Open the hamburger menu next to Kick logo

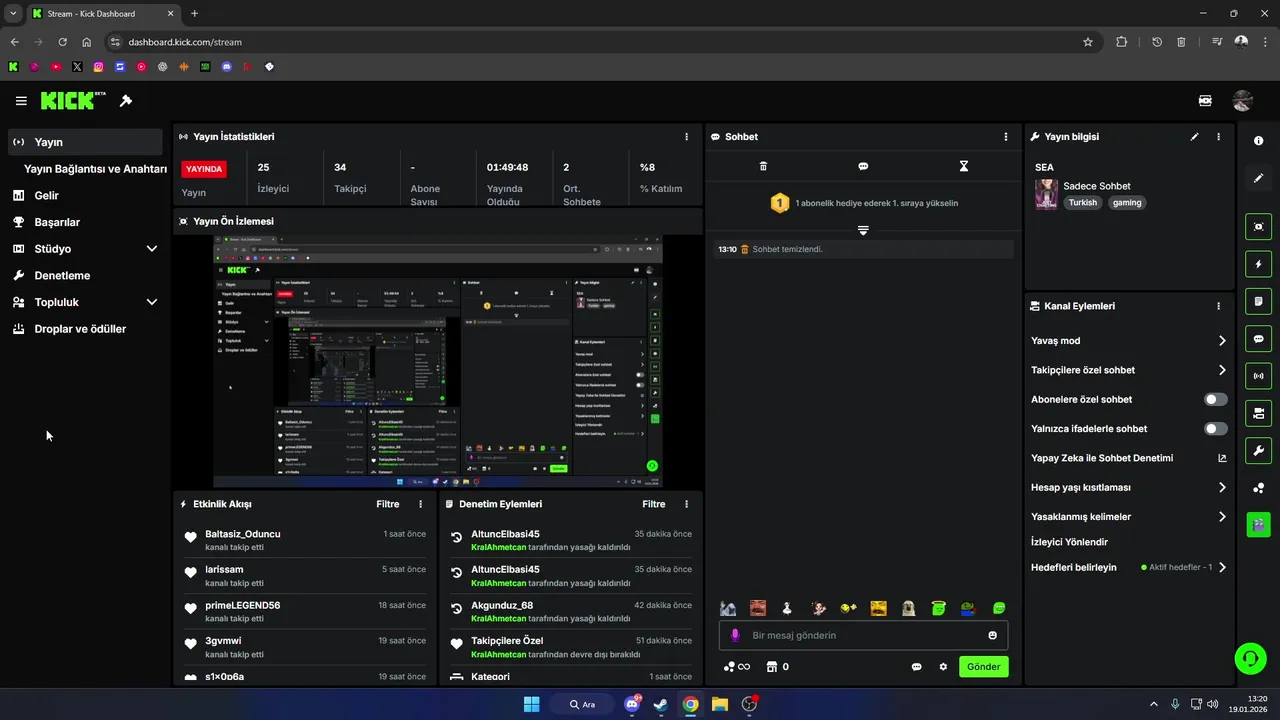tap(21, 101)
